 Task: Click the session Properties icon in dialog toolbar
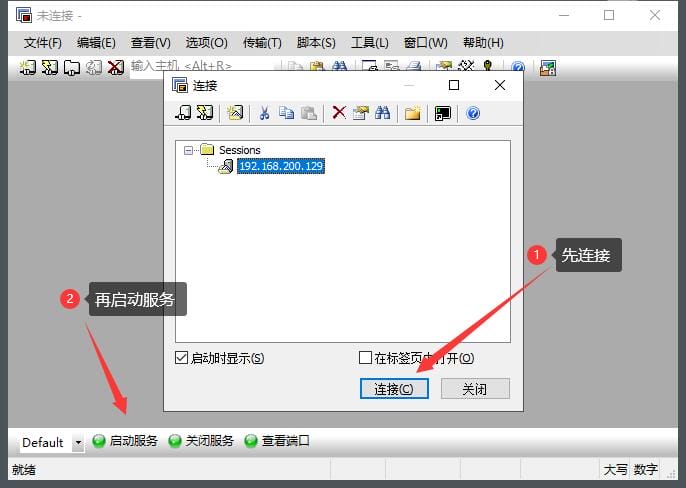360,113
